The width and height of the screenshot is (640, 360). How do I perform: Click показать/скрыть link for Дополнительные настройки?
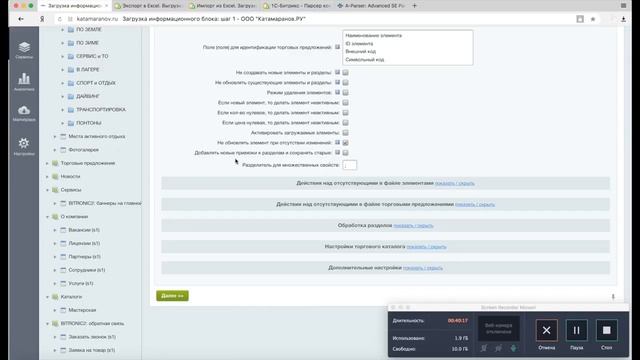423,268
